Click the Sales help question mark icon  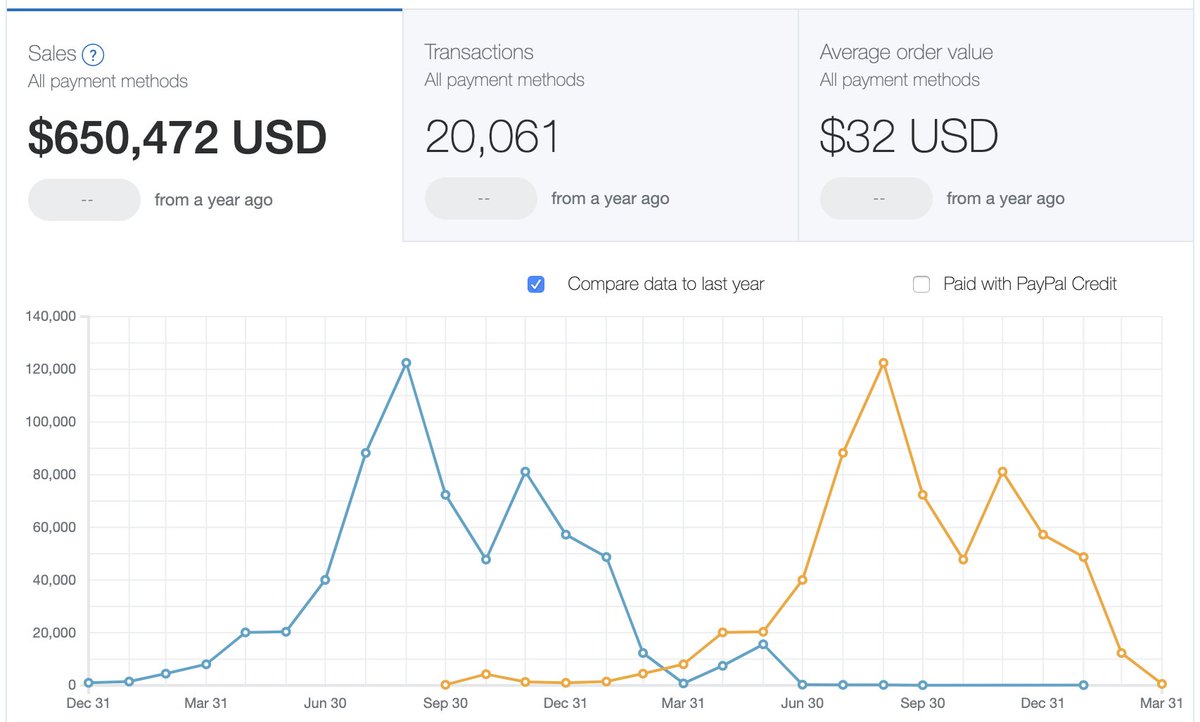coord(92,53)
